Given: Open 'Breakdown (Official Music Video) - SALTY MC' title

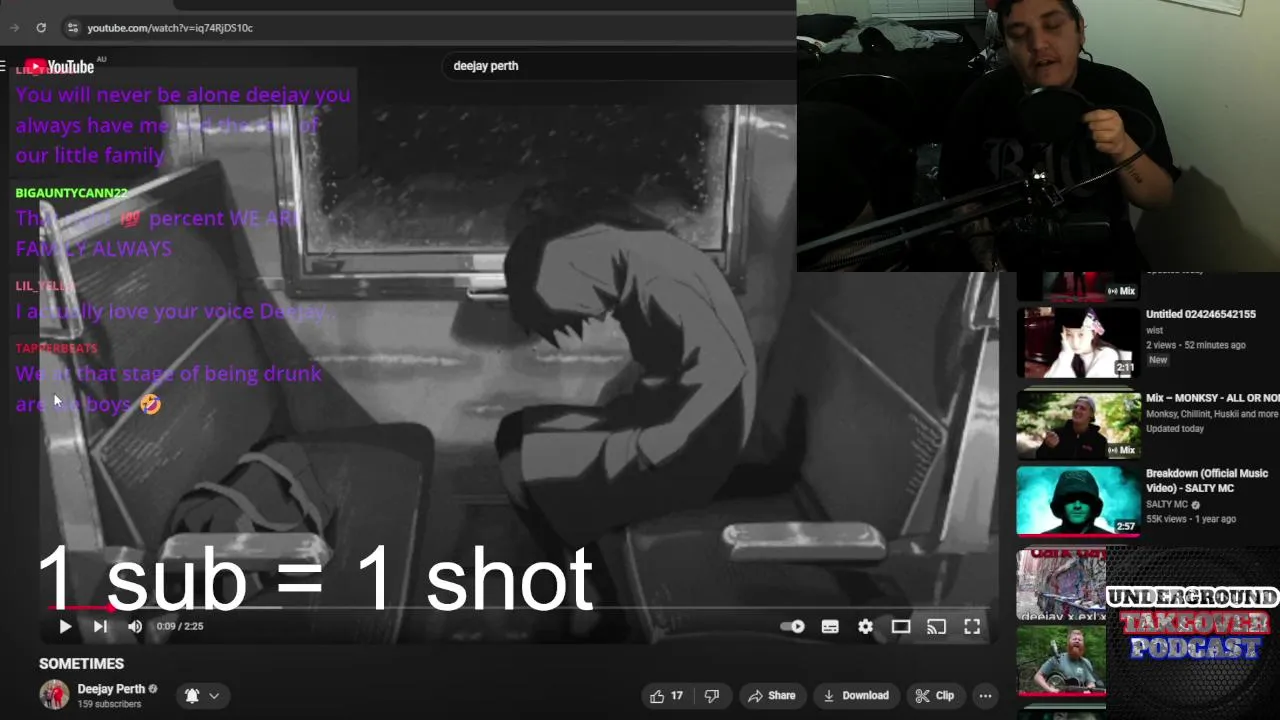Looking at the screenshot, I should tap(1207, 481).
